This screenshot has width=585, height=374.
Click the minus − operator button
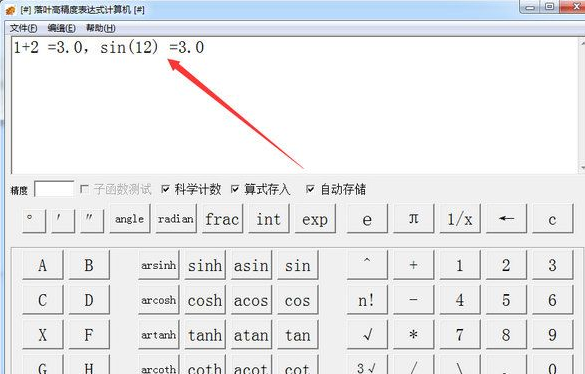point(413,300)
